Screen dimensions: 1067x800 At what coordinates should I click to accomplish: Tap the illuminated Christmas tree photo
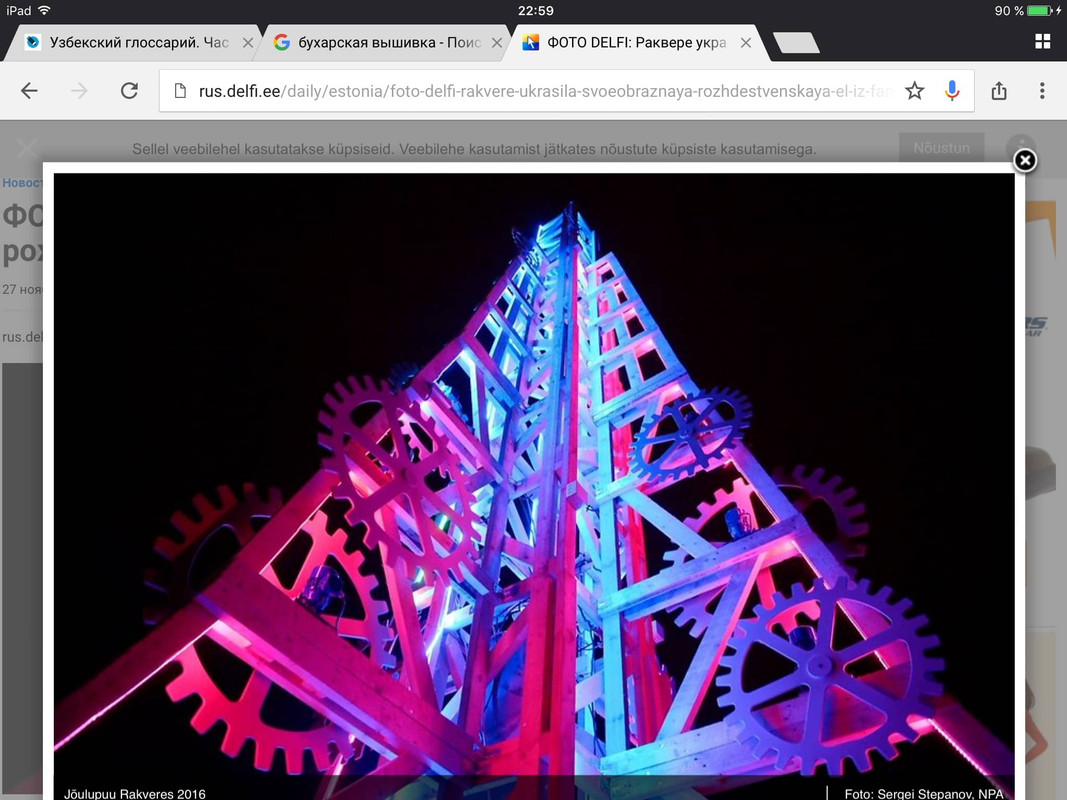(x=534, y=486)
